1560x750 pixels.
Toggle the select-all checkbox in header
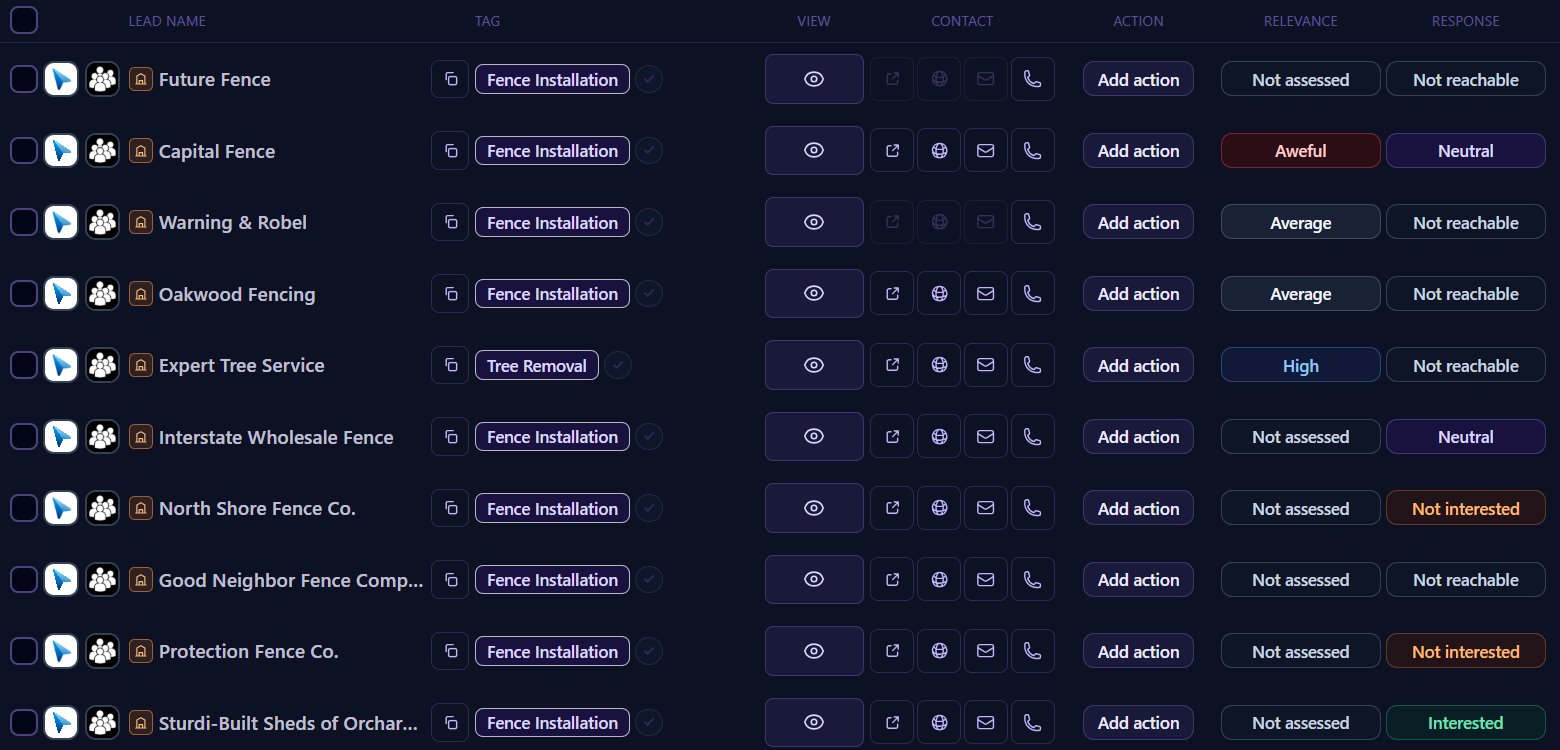coord(24,20)
